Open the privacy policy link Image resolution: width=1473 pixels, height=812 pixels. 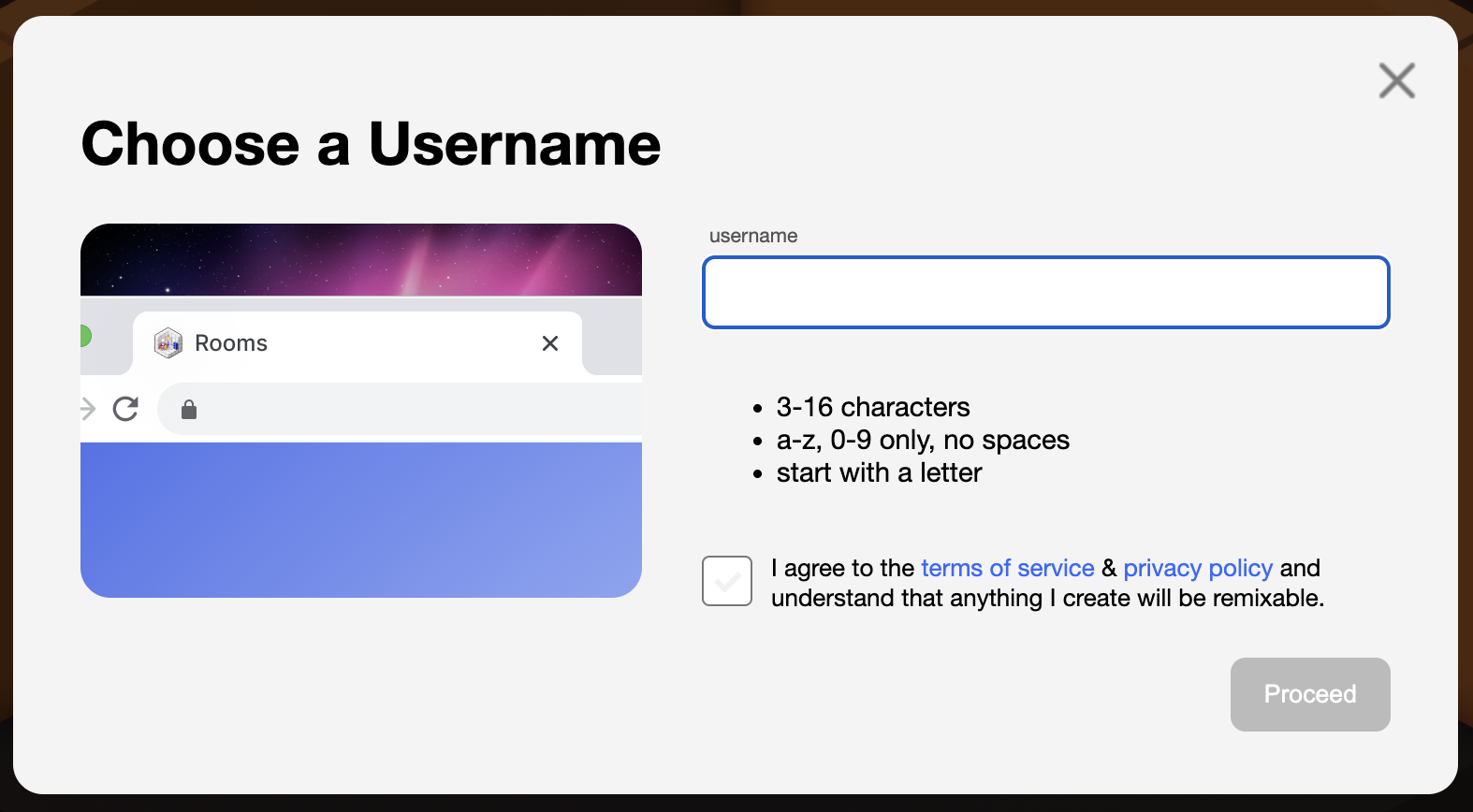point(1198,568)
